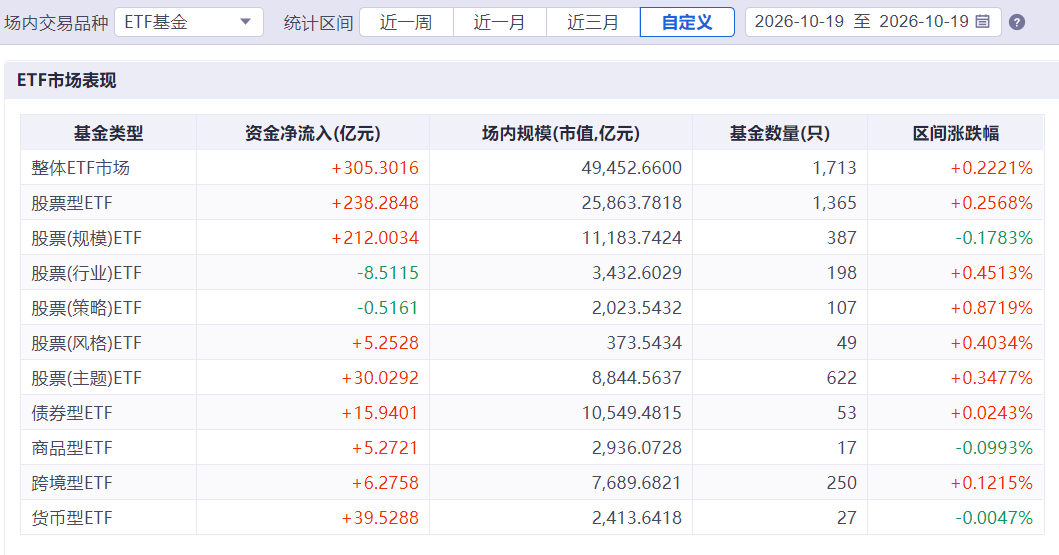Select the 股票(主题)ETF row label
Screen dimensions: 1059x555
pyautogui.click(x=86, y=378)
